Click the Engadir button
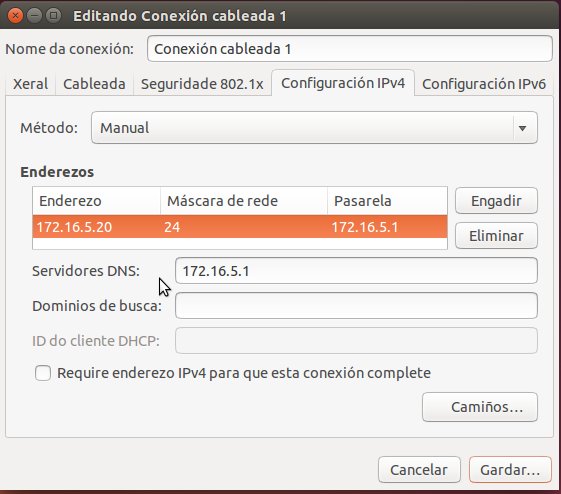Image resolution: width=561 pixels, height=494 pixels. tap(496, 201)
